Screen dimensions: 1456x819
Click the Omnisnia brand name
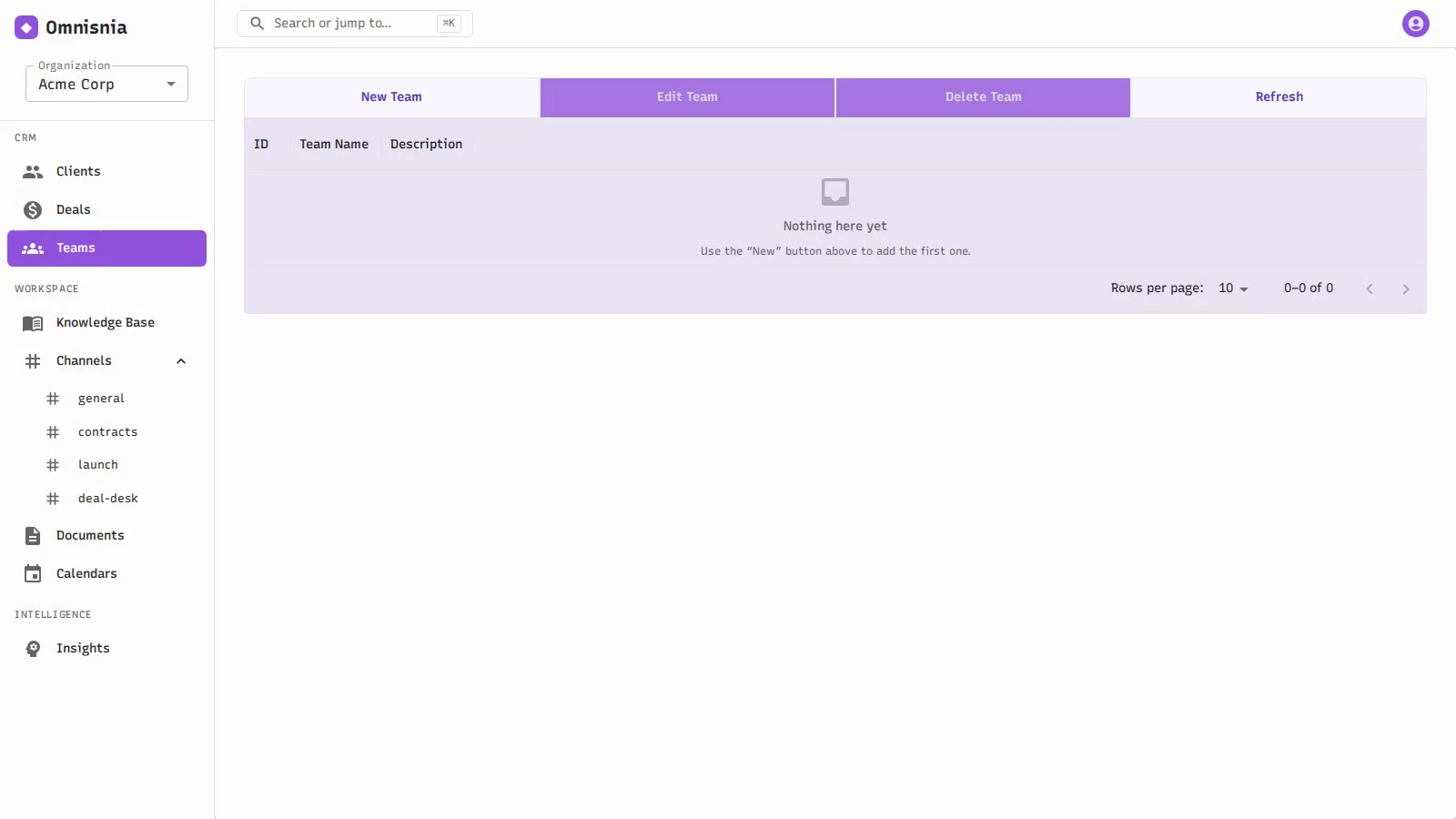86,27
